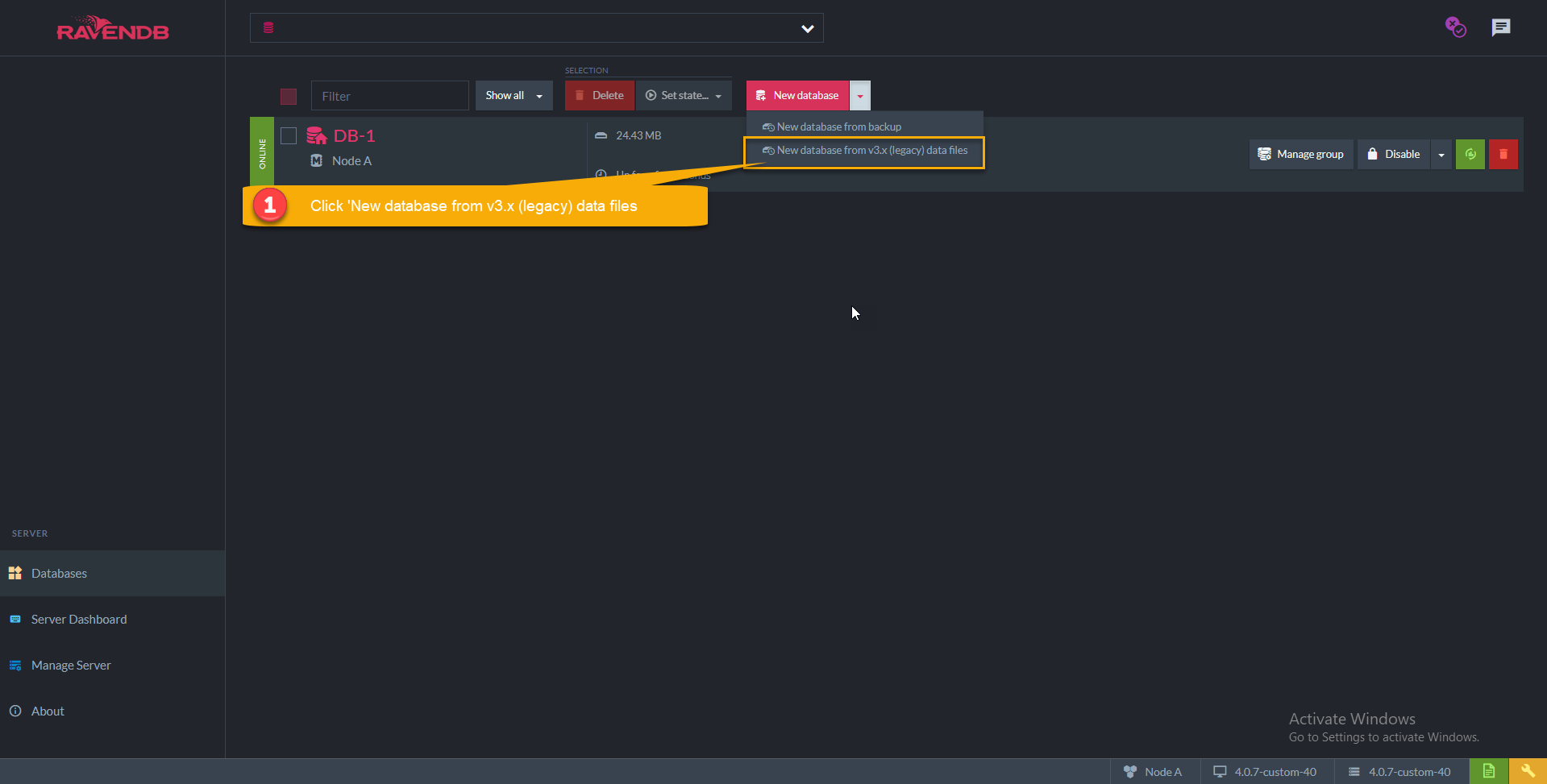The width and height of the screenshot is (1547, 784).
Task: Click the green document icon in the status bar
Action: click(x=1488, y=772)
